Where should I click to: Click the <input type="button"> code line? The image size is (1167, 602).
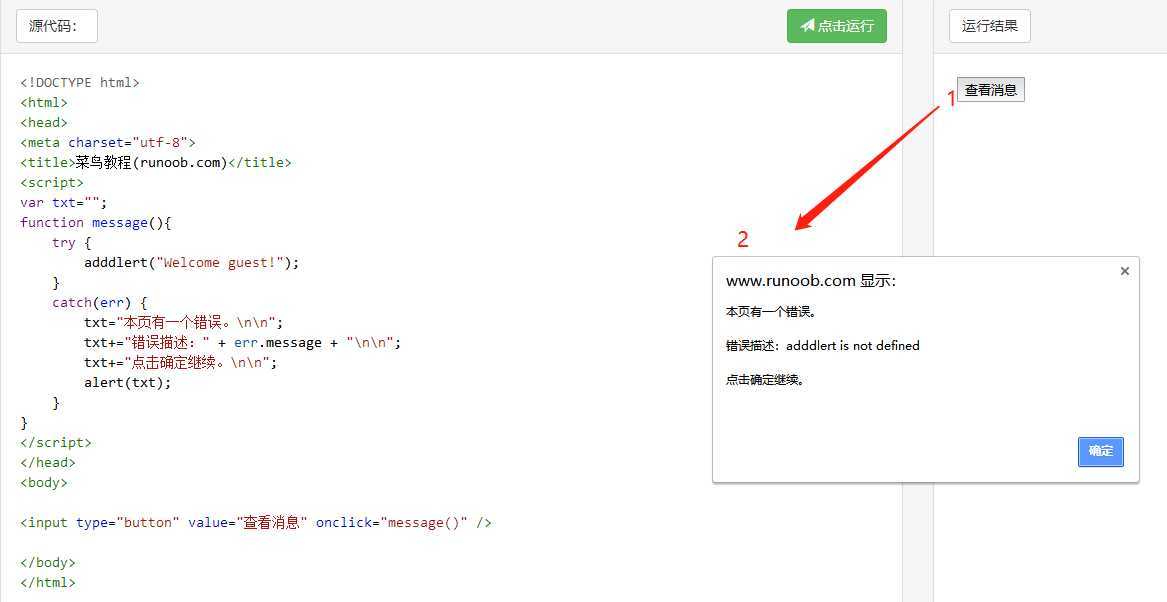pos(256,522)
